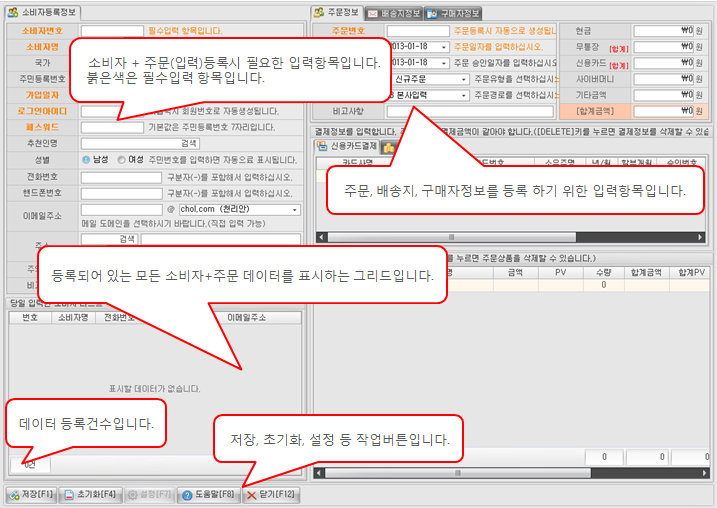Viewport: 717px width, 508px height.
Task: Click the 소비자명 column header
Action: coord(73,317)
